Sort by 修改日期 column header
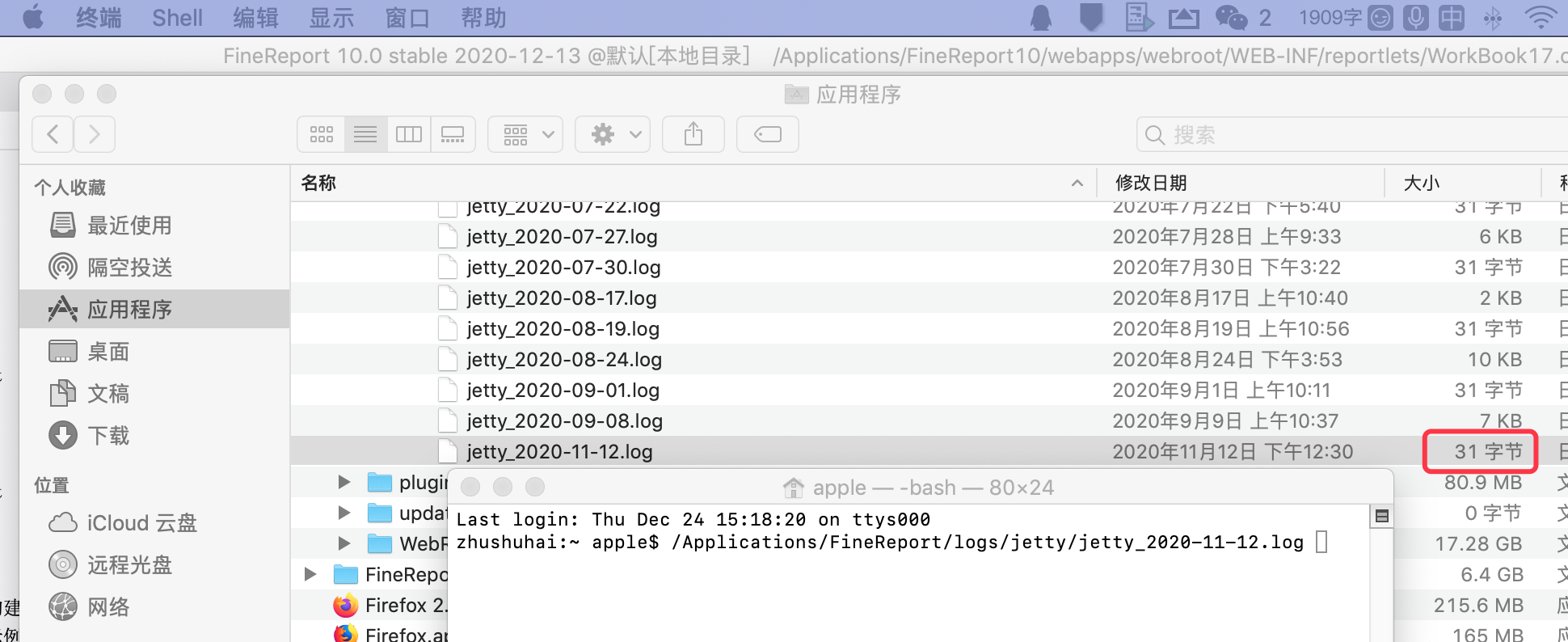Image resolution: width=1568 pixels, height=642 pixels. (x=1241, y=184)
